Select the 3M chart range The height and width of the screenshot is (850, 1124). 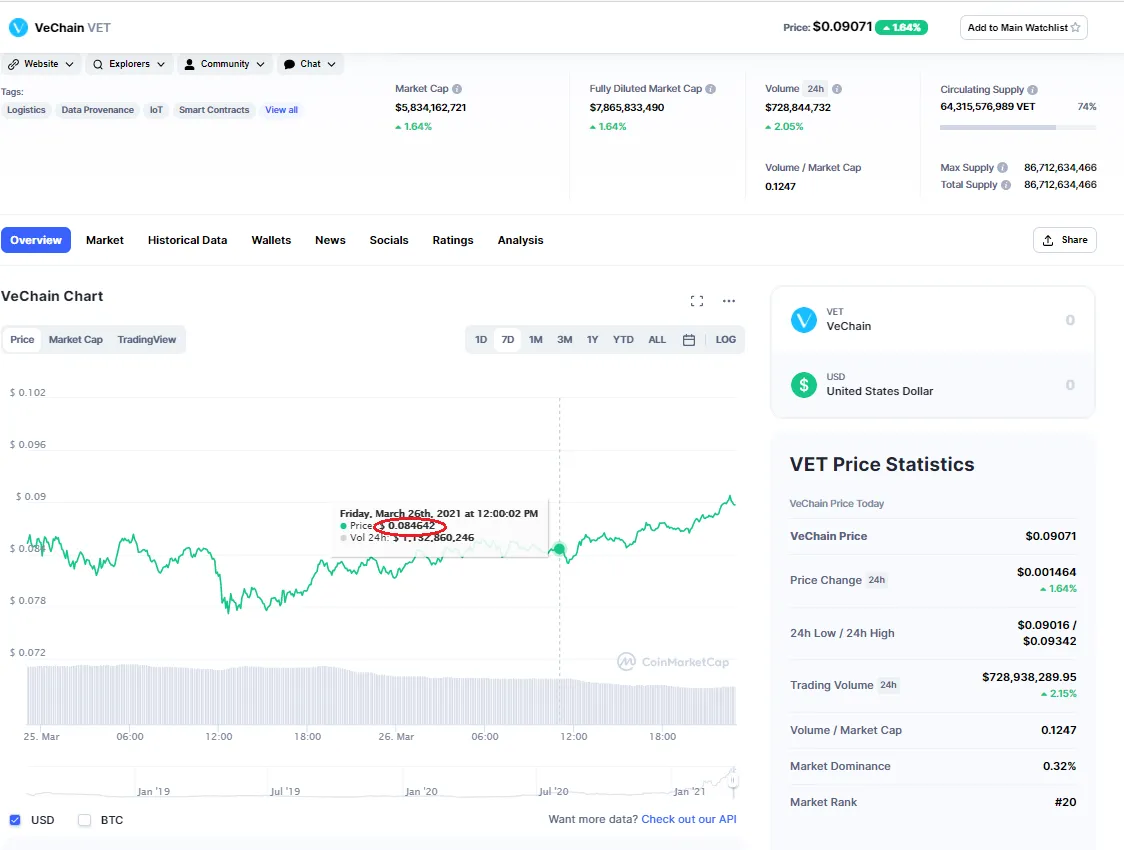pos(565,340)
